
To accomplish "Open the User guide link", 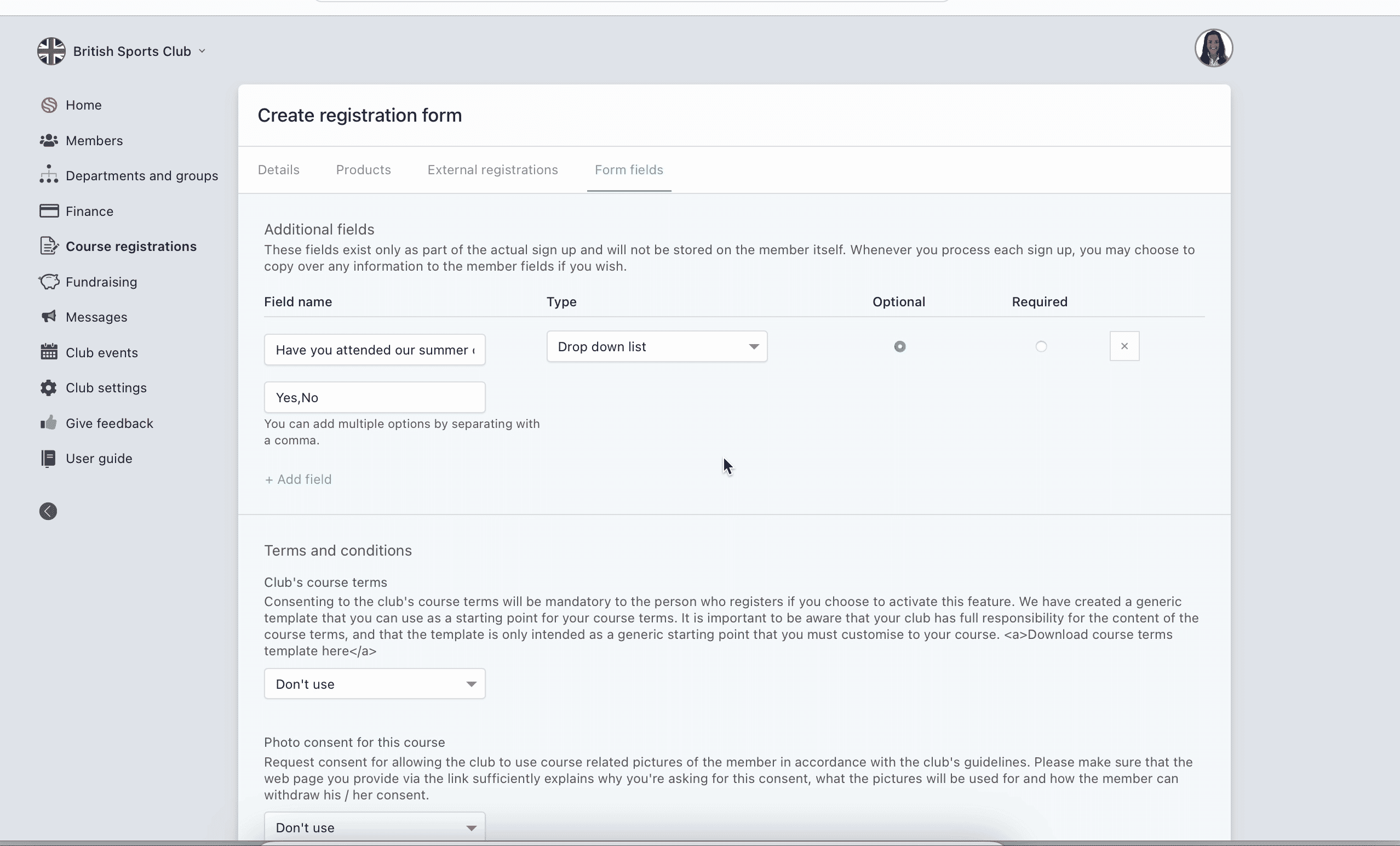I will (99, 458).
